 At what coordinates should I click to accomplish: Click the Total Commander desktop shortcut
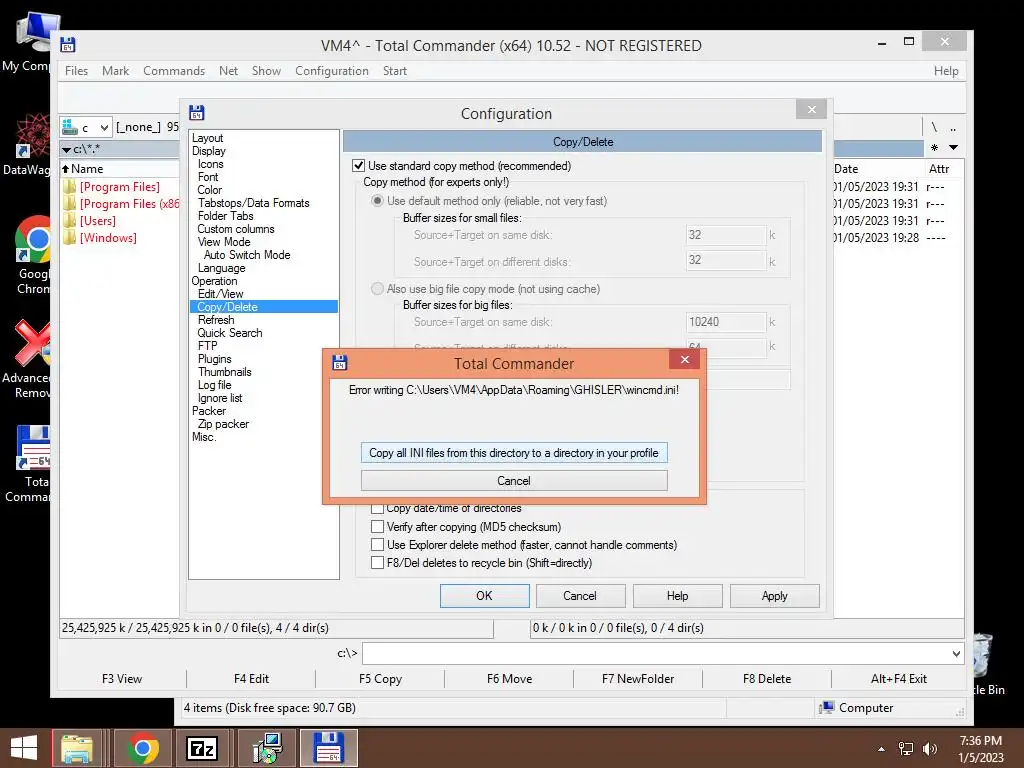point(33,464)
